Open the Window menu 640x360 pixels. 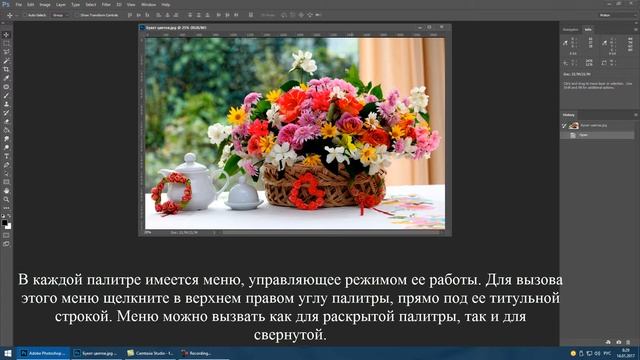coord(148,4)
